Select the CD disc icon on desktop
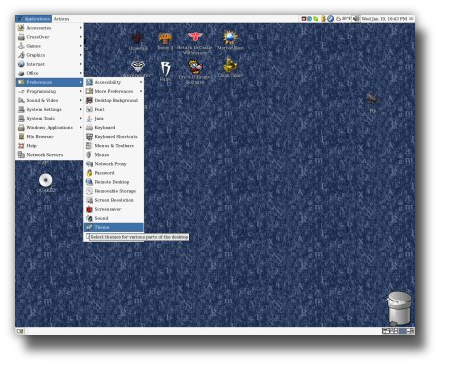Image resolution: width=450 pixels, height=365 pixels. coord(46,180)
